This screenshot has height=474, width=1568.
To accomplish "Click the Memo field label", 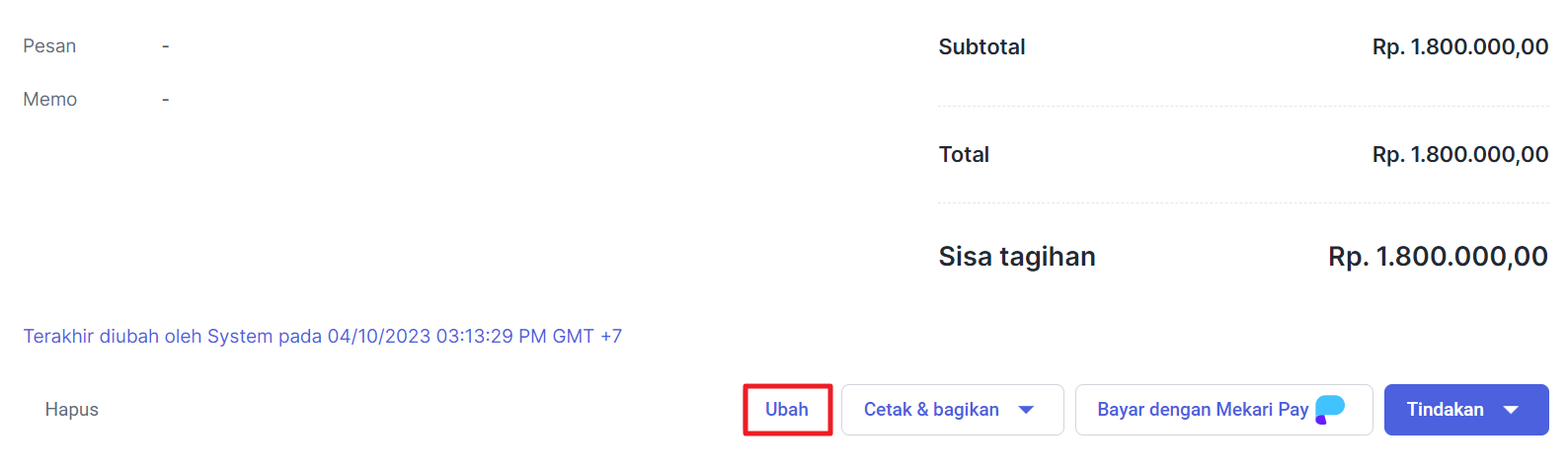I will (x=50, y=100).
